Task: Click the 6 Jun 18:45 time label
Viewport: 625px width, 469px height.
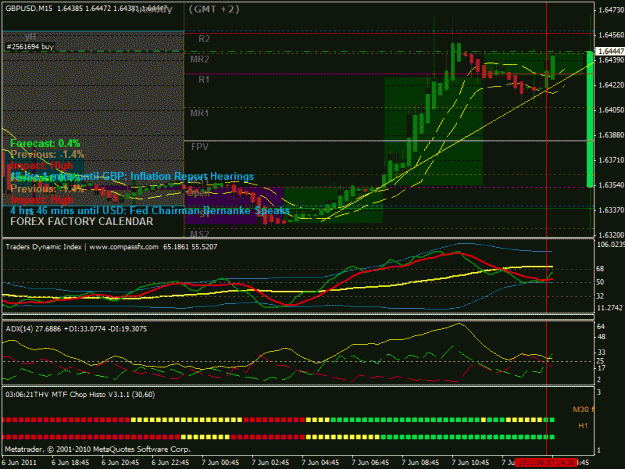Action: click(x=70, y=463)
